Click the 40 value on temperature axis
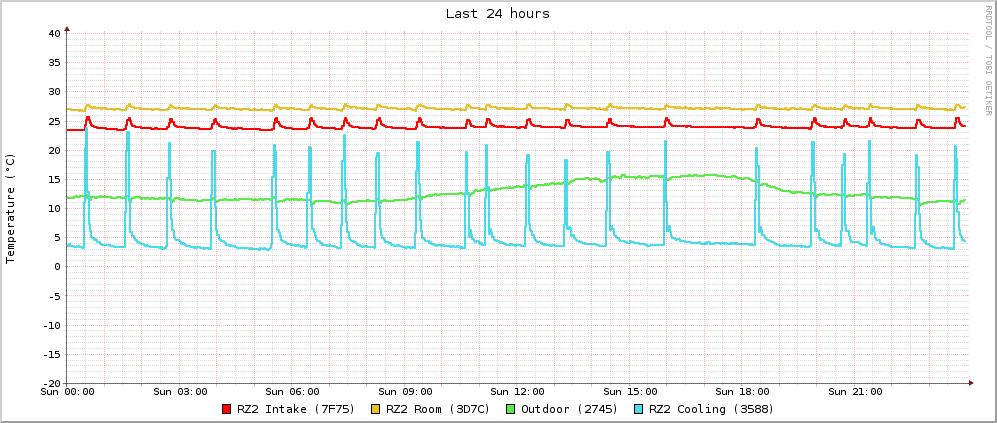The width and height of the screenshot is (997, 423). click(x=55, y=33)
